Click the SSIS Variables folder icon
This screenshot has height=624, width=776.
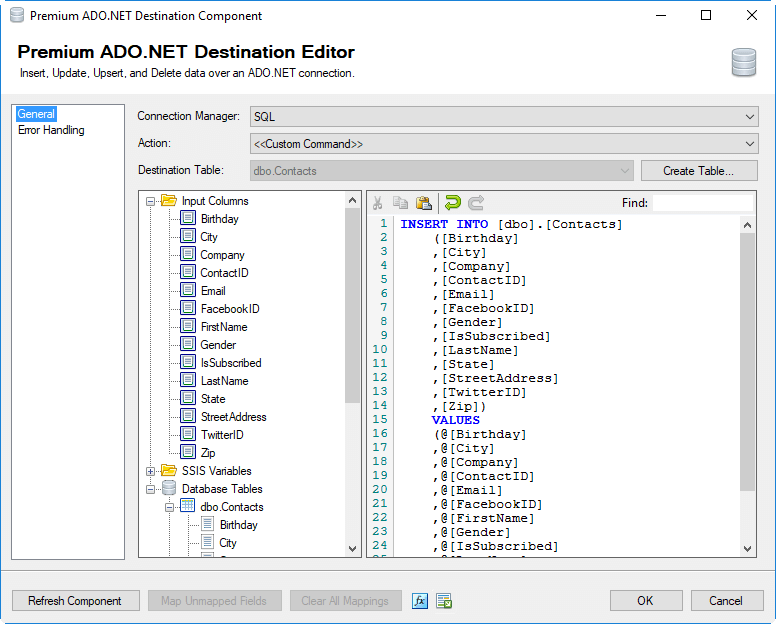[x=169, y=470]
